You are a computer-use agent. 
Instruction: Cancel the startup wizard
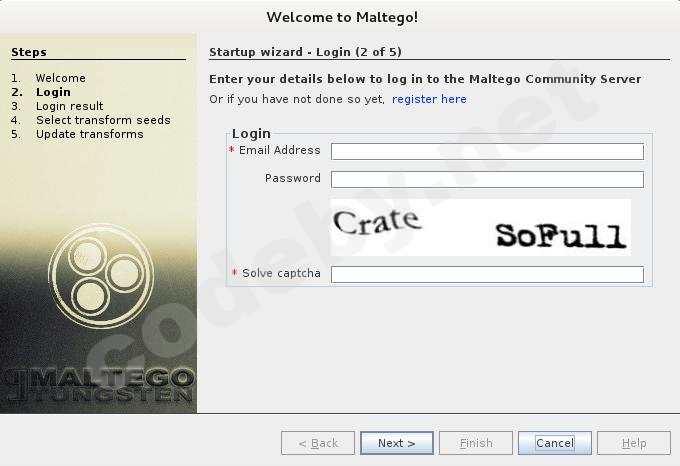tap(555, 443)
